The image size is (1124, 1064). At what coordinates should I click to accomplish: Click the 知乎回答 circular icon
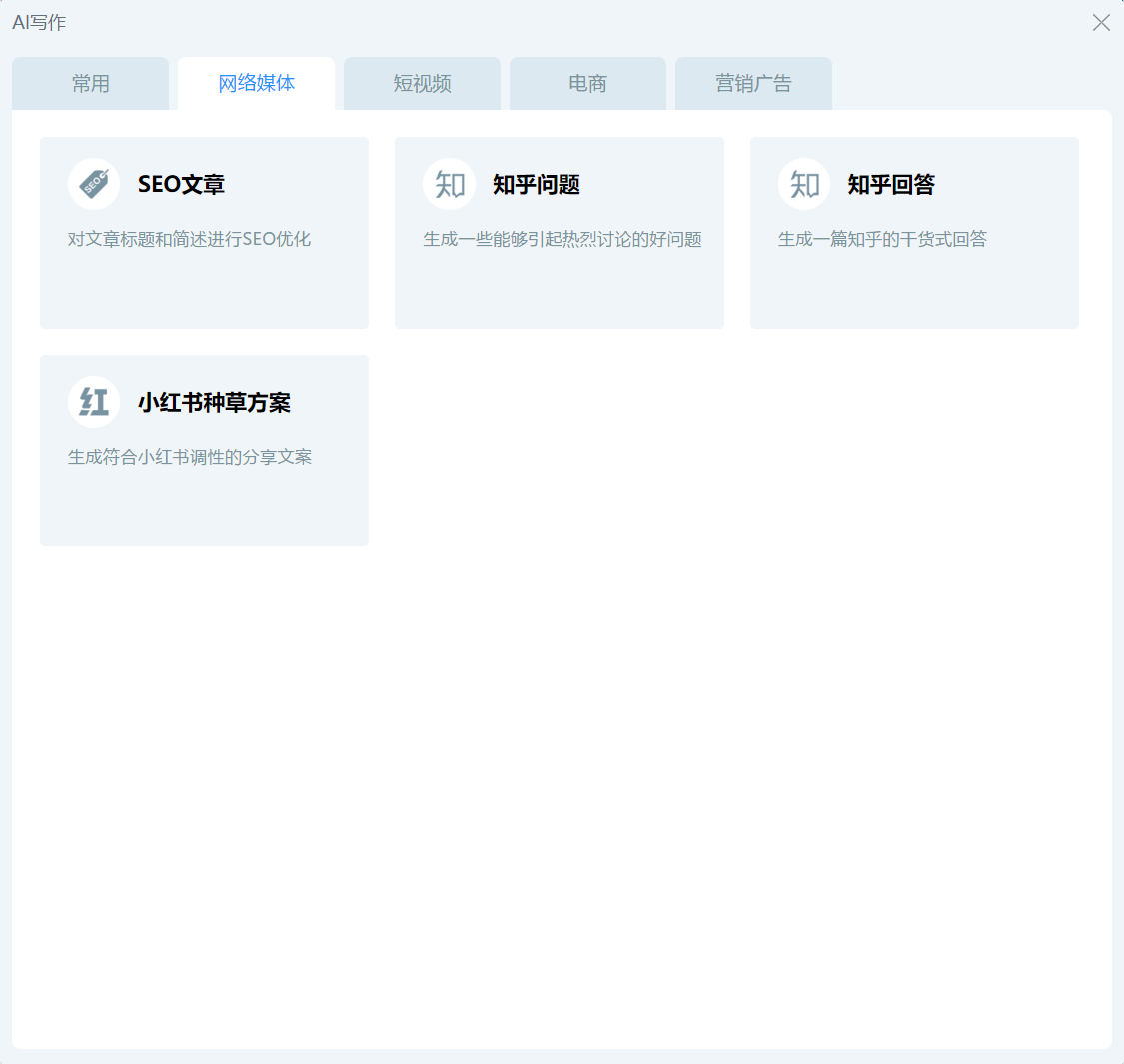(804, 184)
